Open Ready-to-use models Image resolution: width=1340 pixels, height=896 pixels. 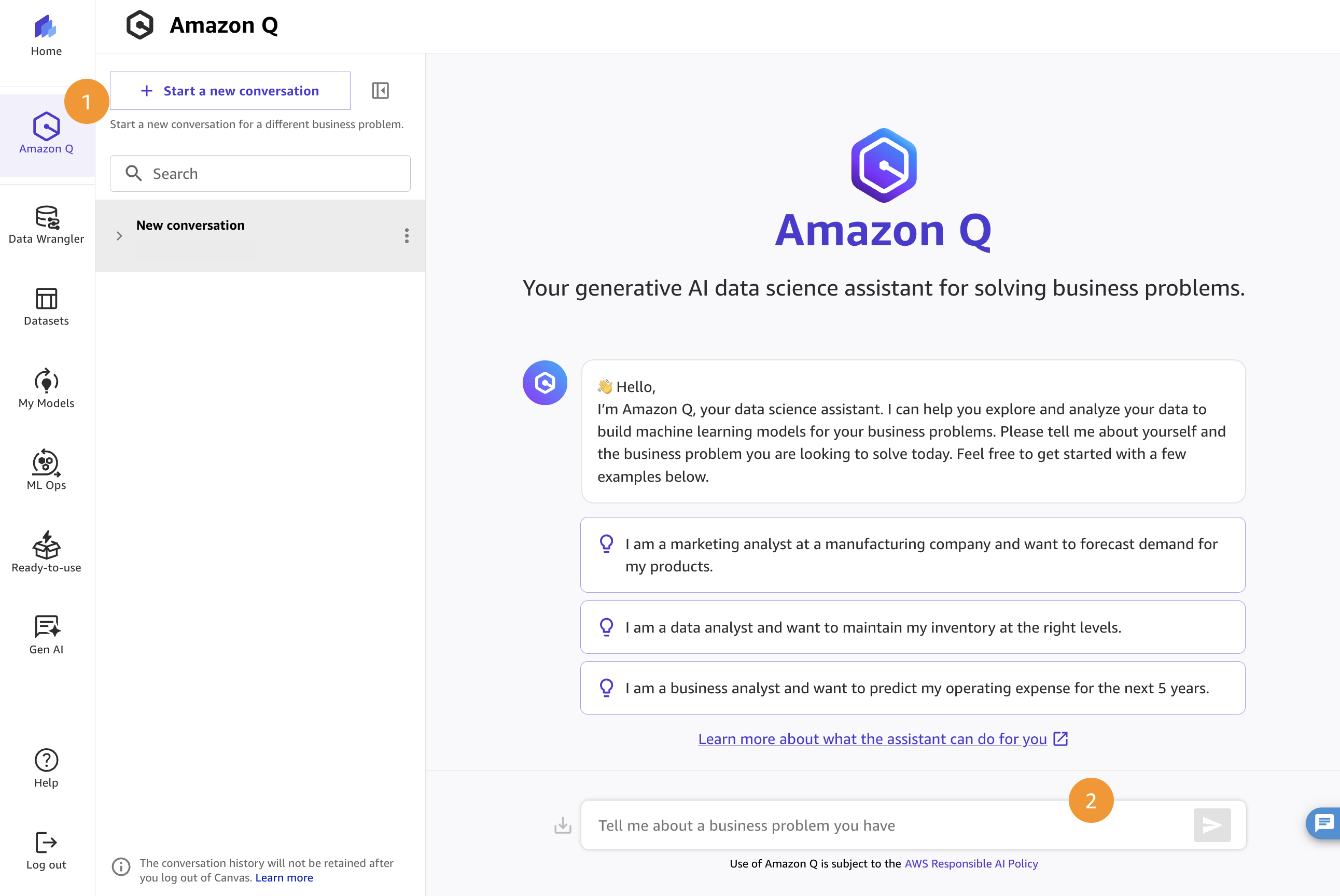click(46, 544)
